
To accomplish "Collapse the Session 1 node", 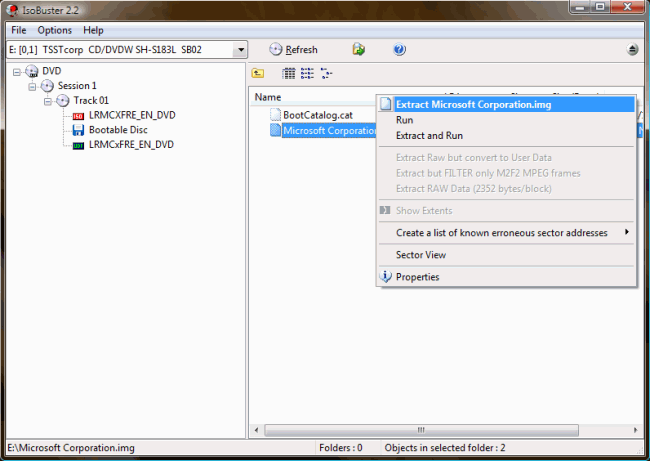I will [x=33, y=86].
